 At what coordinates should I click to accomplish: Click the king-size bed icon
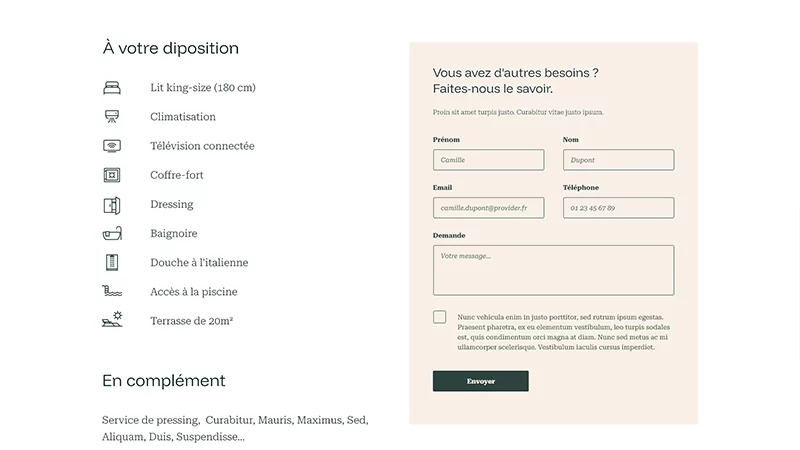(112, 88)
